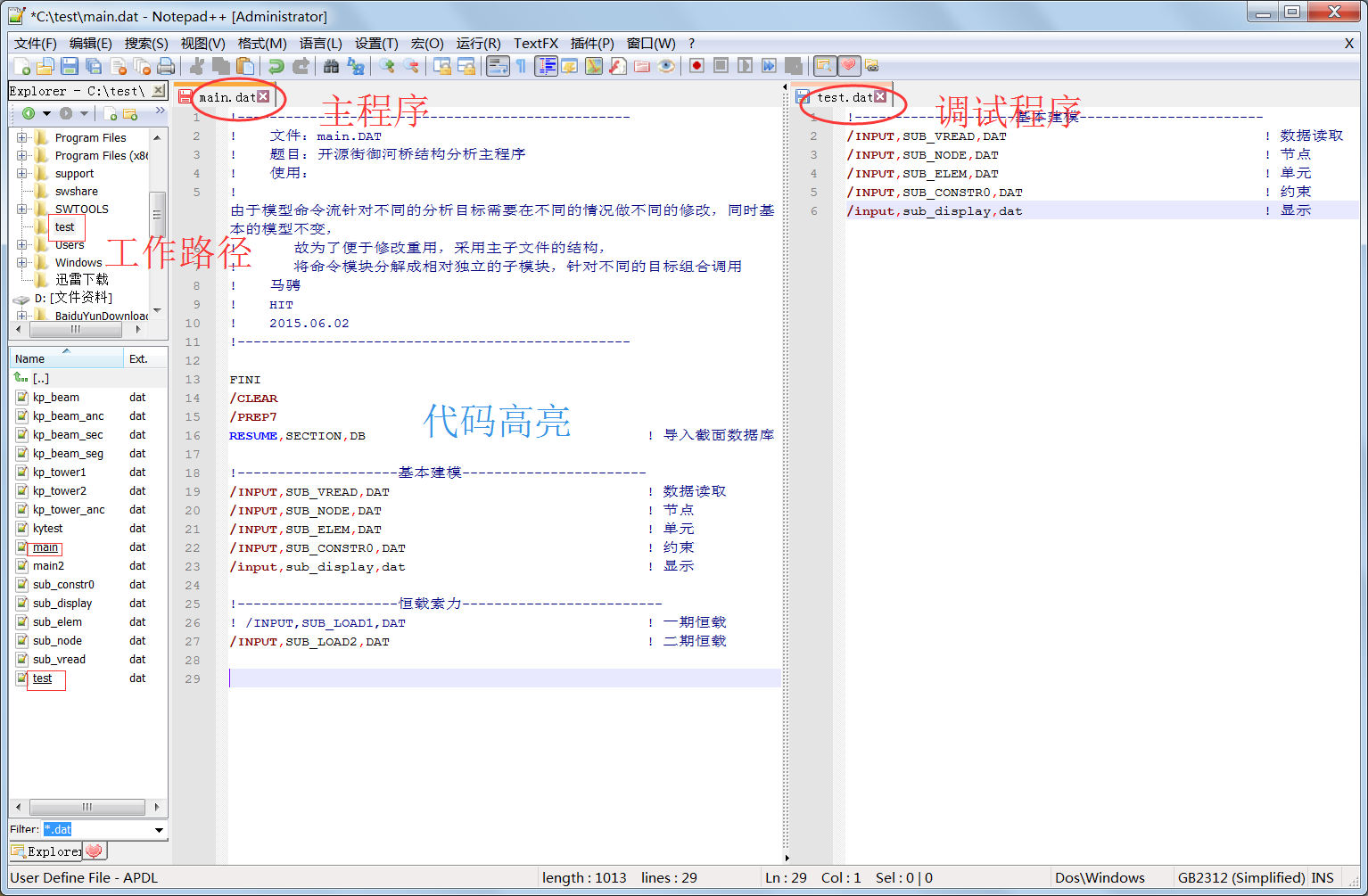
Task: Select kp_beam_anc file in list
Action: (69, 416)
